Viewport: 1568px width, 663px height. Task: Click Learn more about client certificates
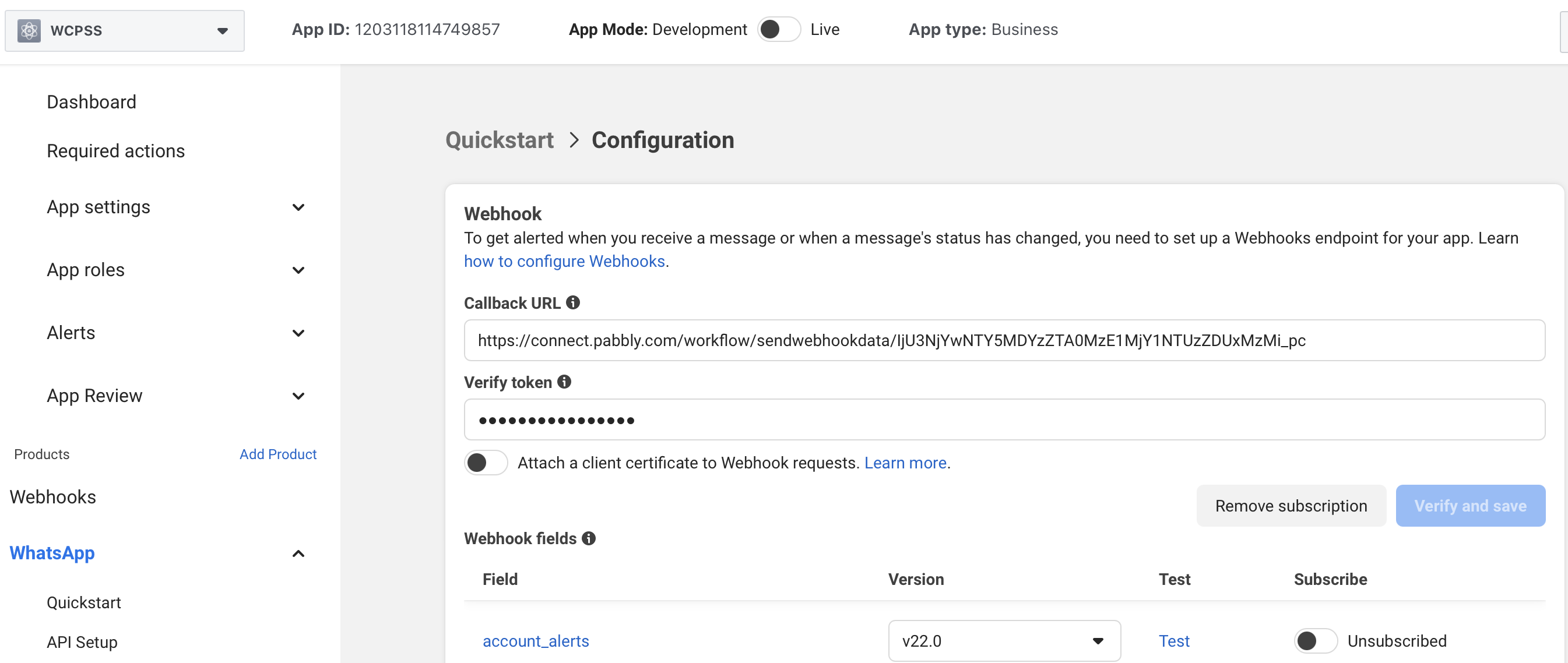905,462
